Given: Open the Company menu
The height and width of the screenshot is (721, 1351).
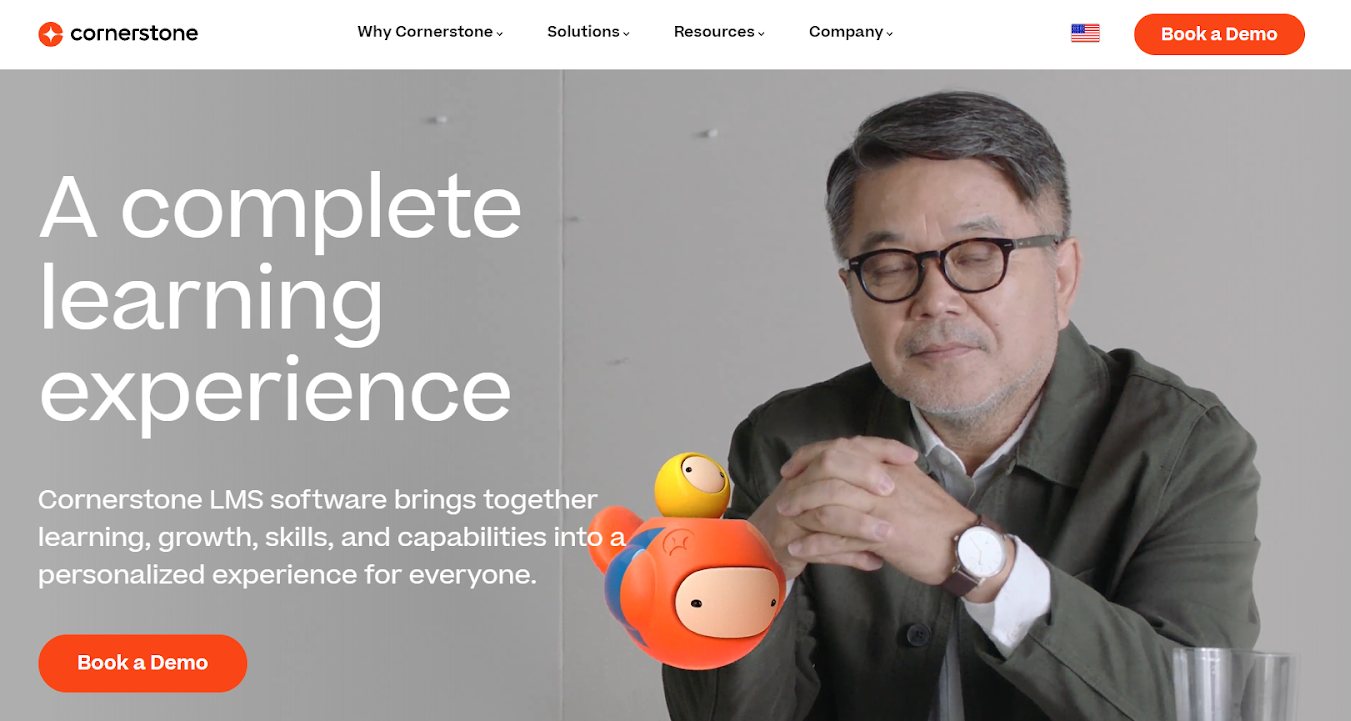Looking at the screenshot, I should [846, 32].
